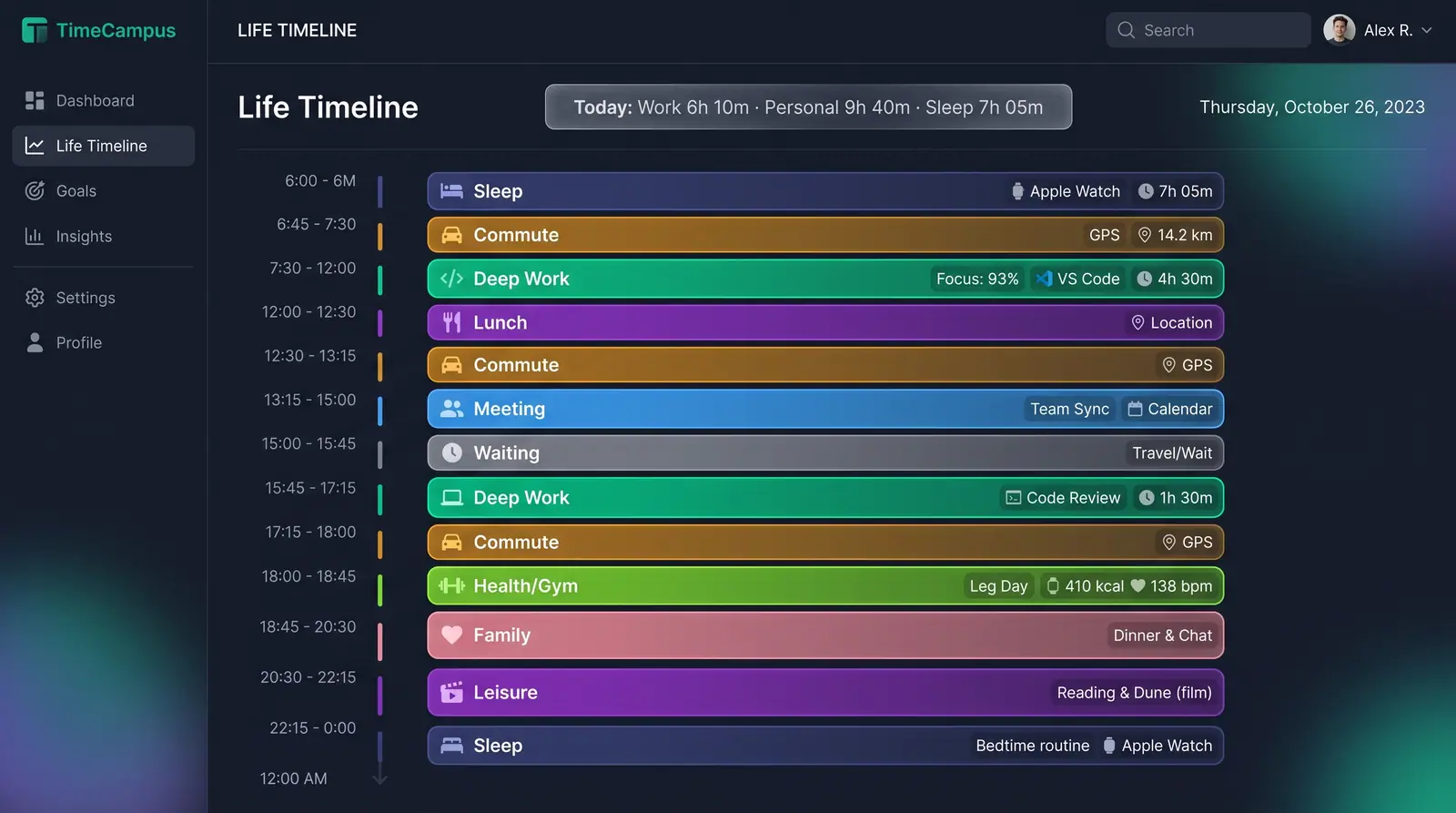The width and height of the screenshot is (1456, 813).
Task: Open the Waiting activity block
Action: [x=825, y=452]
